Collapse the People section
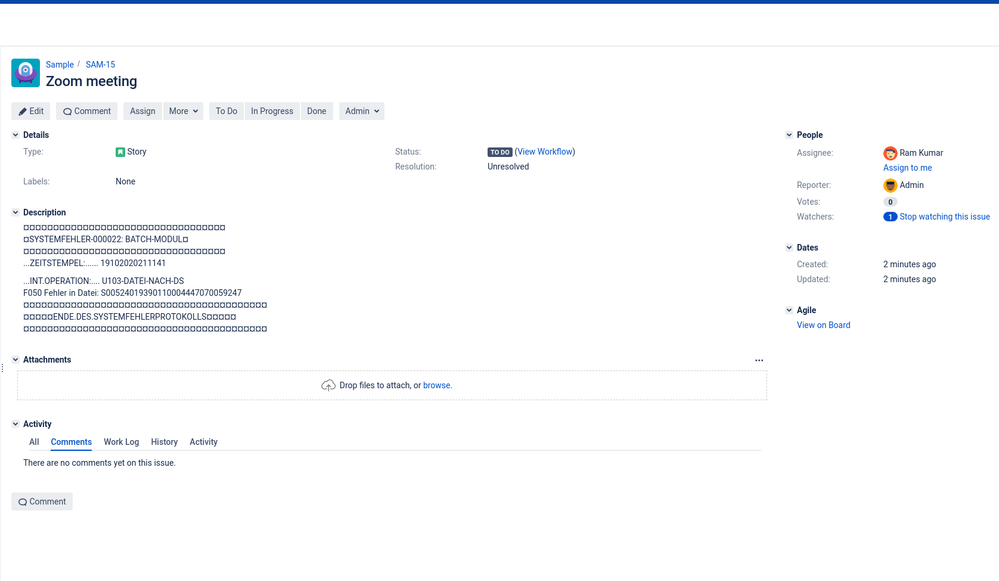 pos(789,135)
